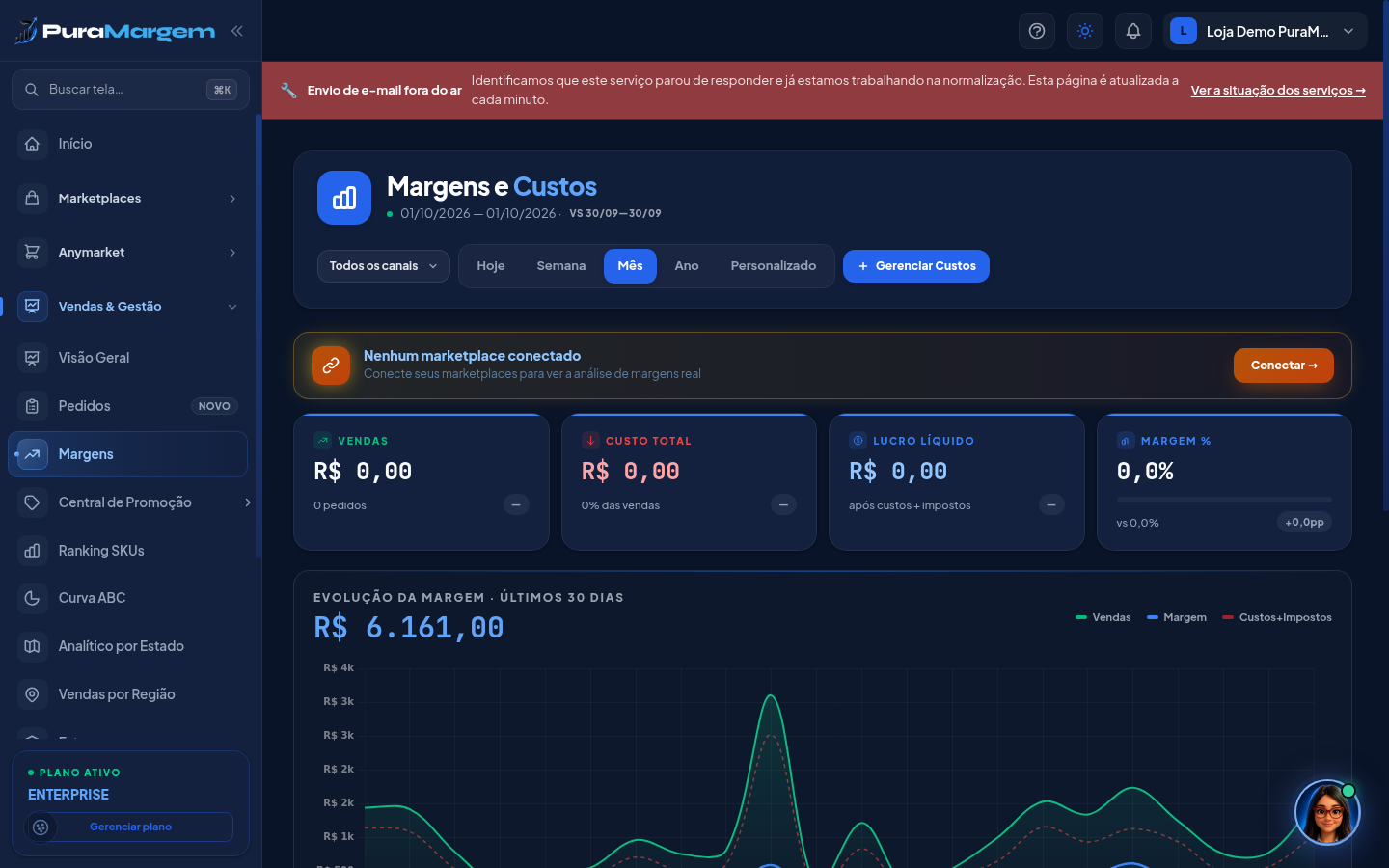Select the Mês period tab
The height and width of the screenshot is (868, 1389).
630,266
